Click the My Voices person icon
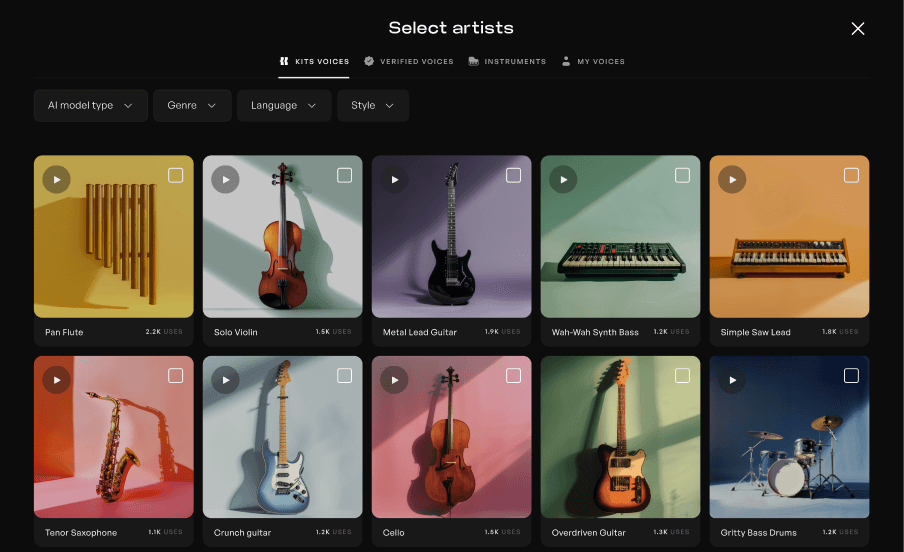The height and width of the screenshot is (552, 904). click(566, 61)
